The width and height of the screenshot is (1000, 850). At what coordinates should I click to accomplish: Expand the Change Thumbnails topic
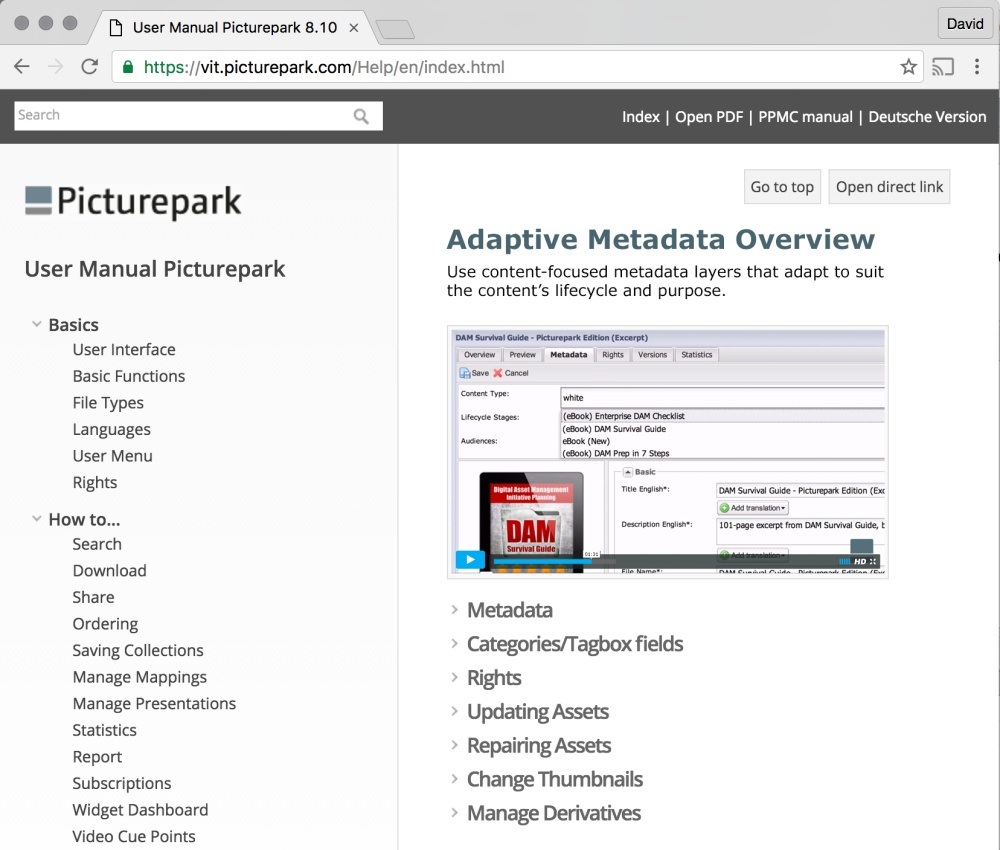454,779
